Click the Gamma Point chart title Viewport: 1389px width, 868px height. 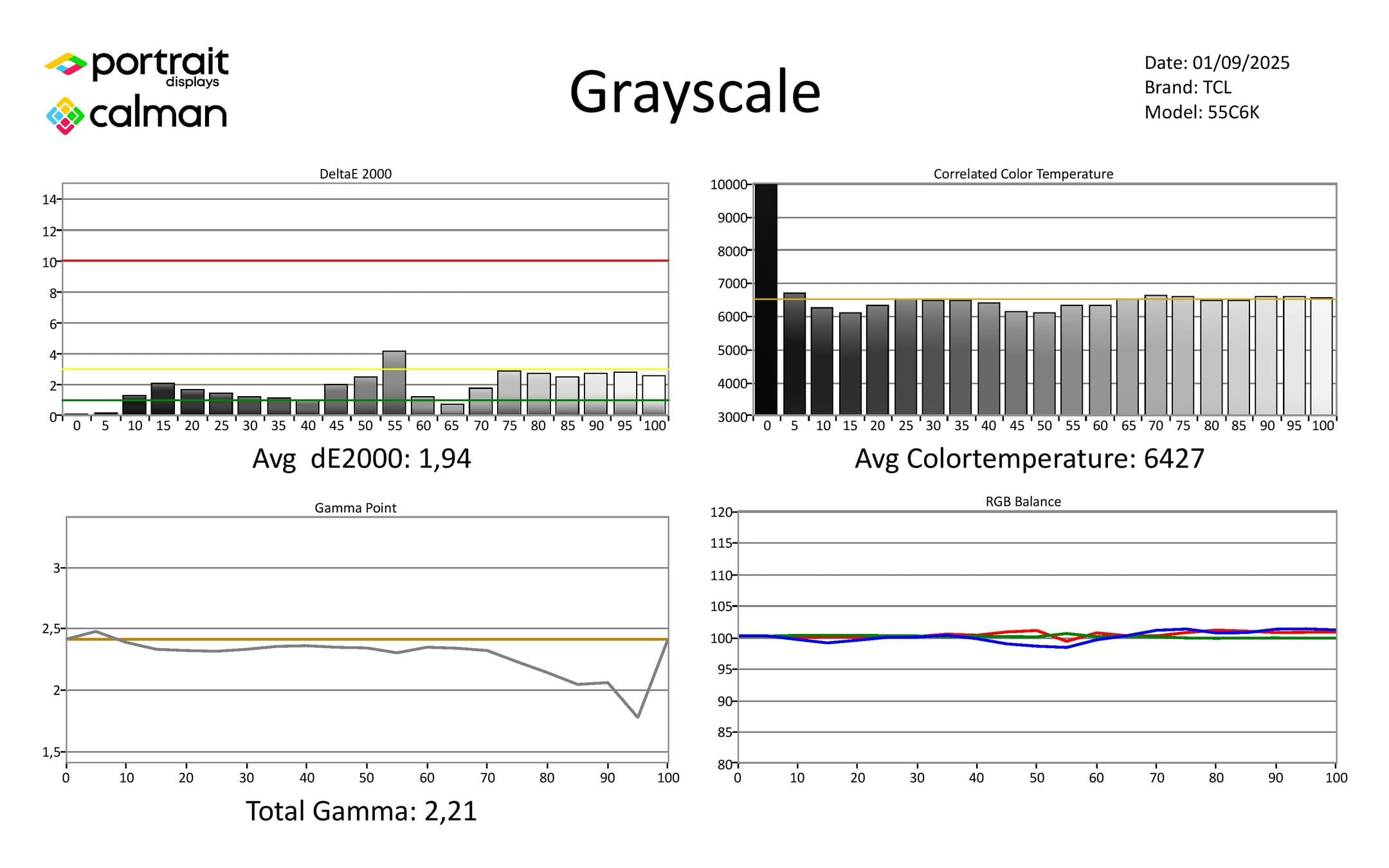point(355,508)
